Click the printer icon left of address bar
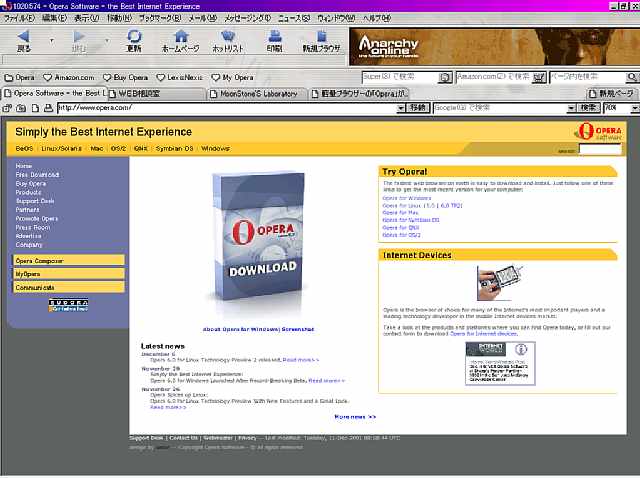The width and height of the screenshot is (640, 478). (49, 108)
